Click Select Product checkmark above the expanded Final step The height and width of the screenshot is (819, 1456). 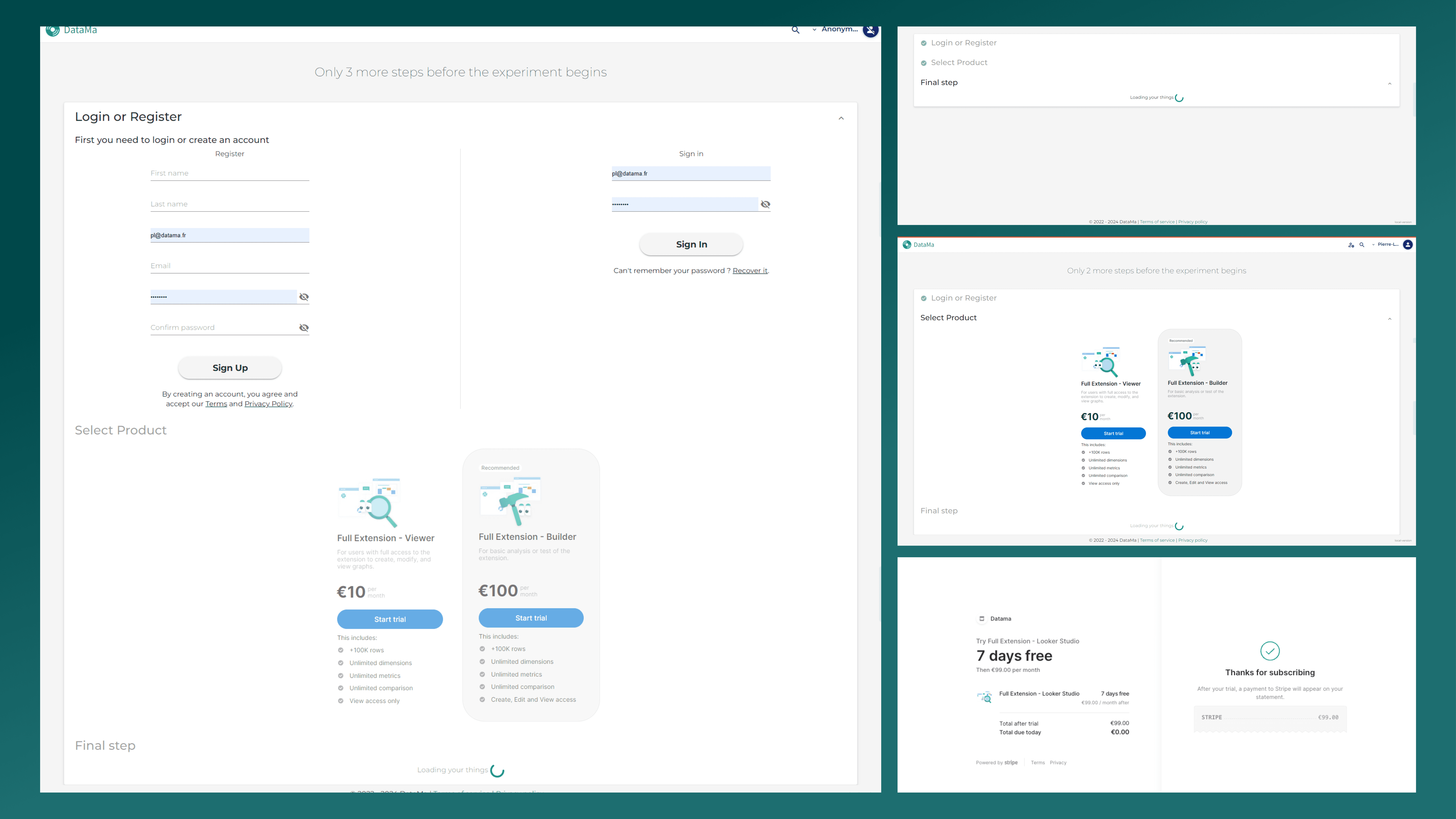click(924, 63)
